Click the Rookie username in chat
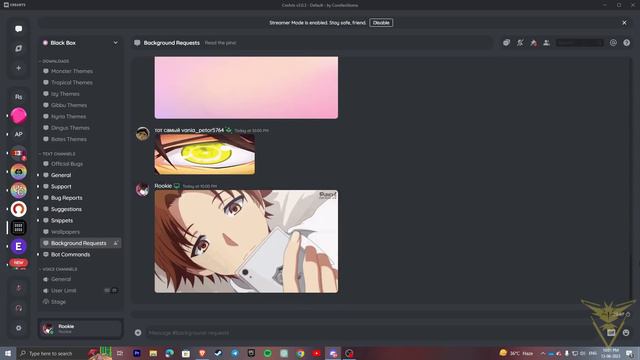This screenshot has width=640, height=360. coord(163,186)
